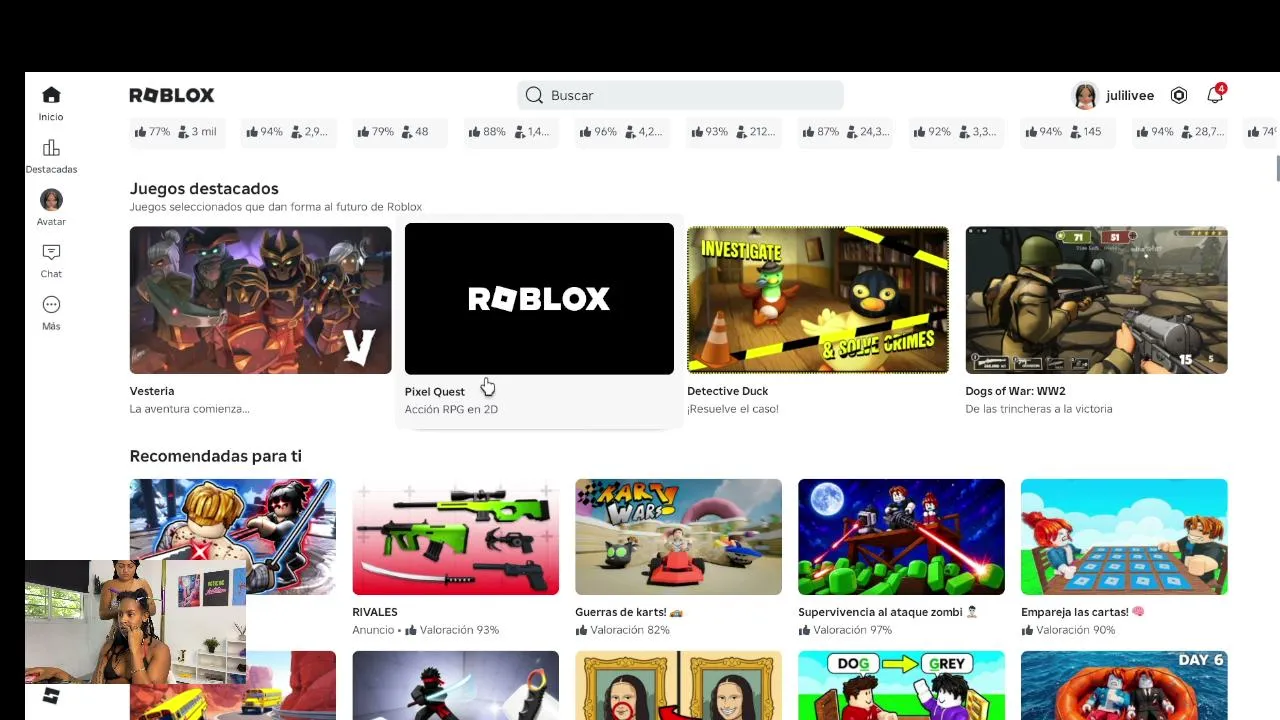Open the julilivee profile avatar picture
Screen dimensions: 1280x720
(x=1085, y=95)
